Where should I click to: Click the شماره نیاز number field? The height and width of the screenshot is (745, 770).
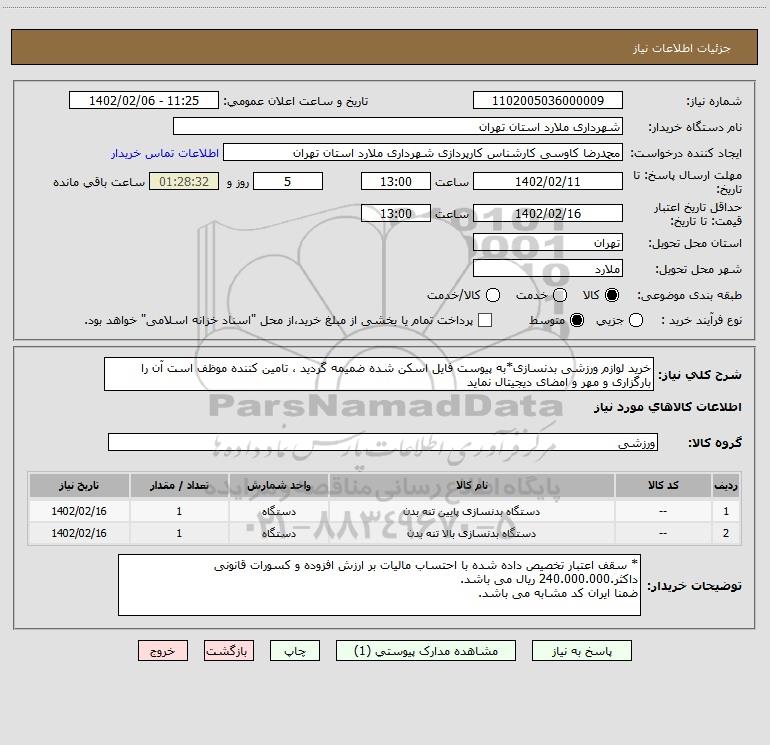[548, 100]
